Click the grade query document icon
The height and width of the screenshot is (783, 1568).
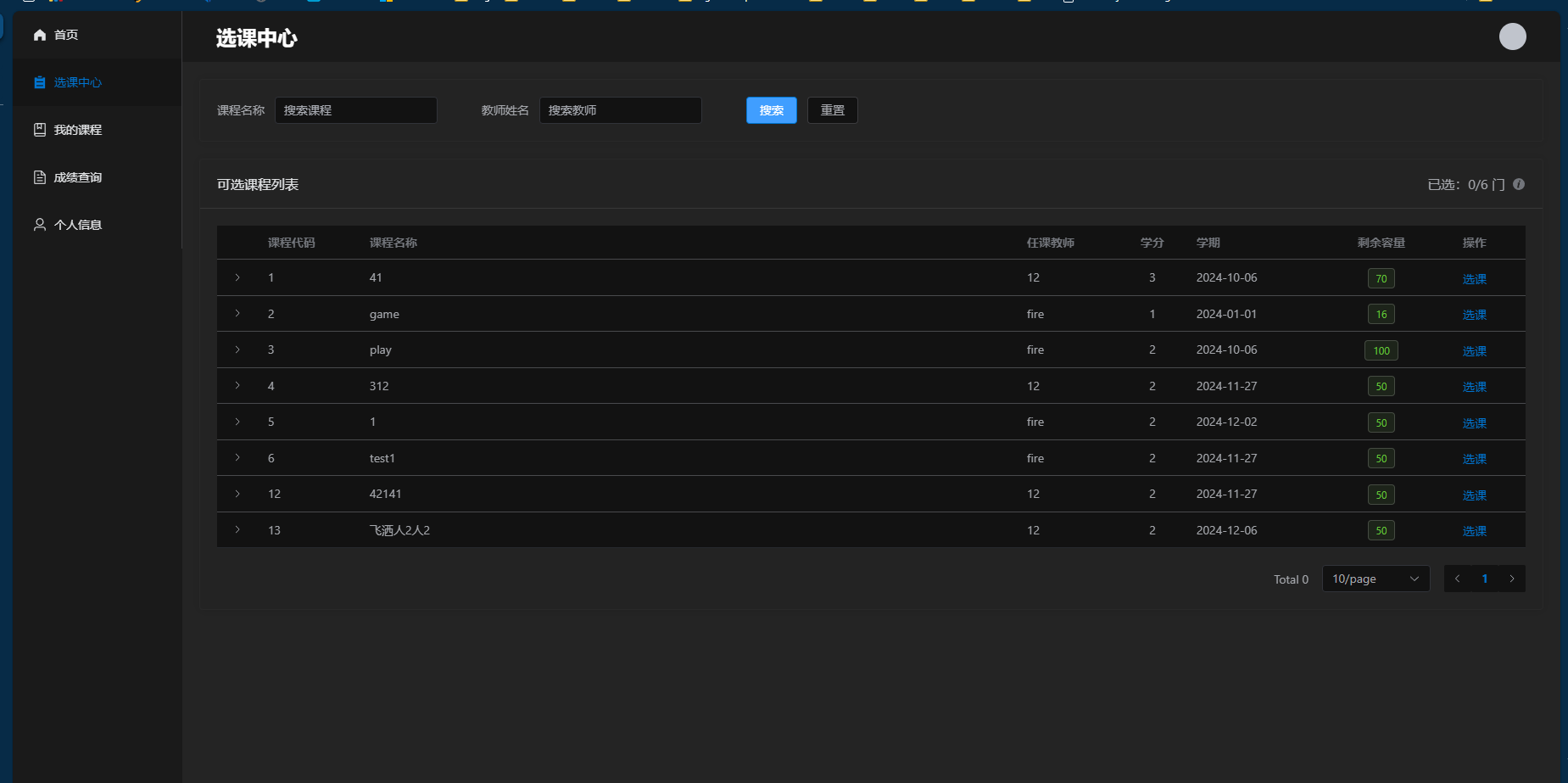39,177
